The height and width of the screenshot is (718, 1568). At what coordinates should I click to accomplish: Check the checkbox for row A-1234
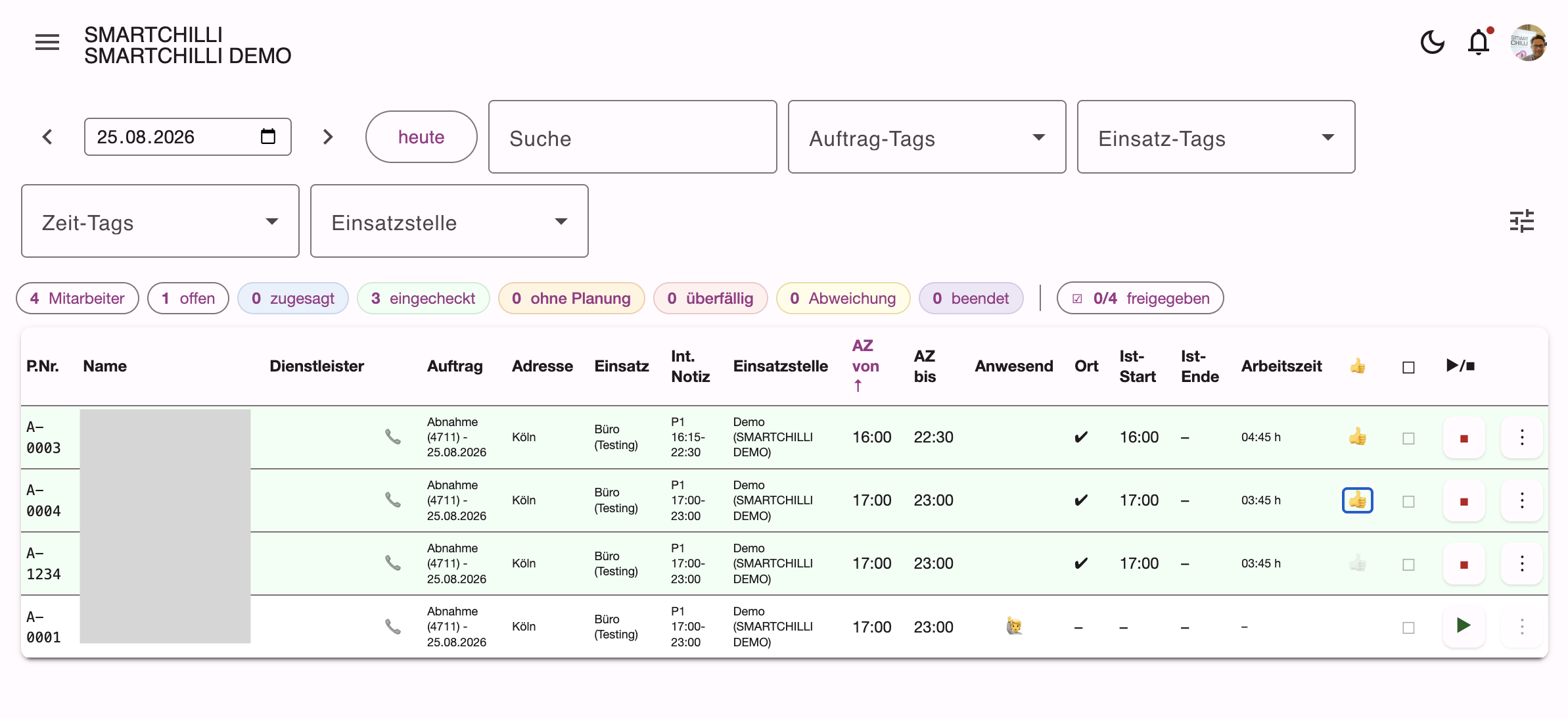pos(1408,564)
